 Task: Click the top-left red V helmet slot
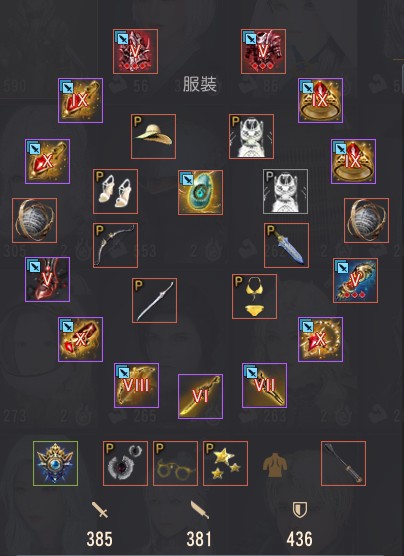tap(135, 51)
